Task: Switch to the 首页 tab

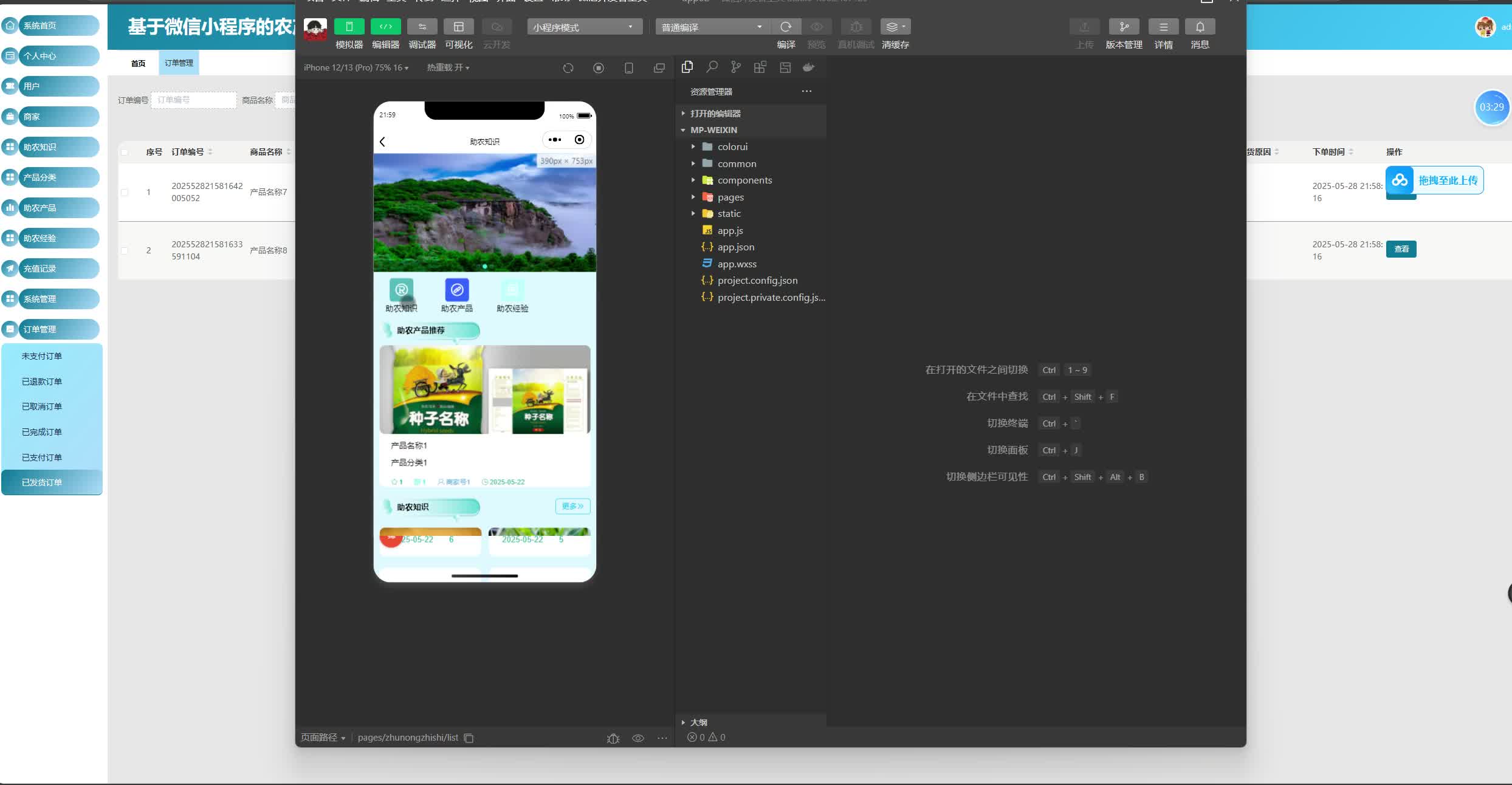Action: pos(139,63)
